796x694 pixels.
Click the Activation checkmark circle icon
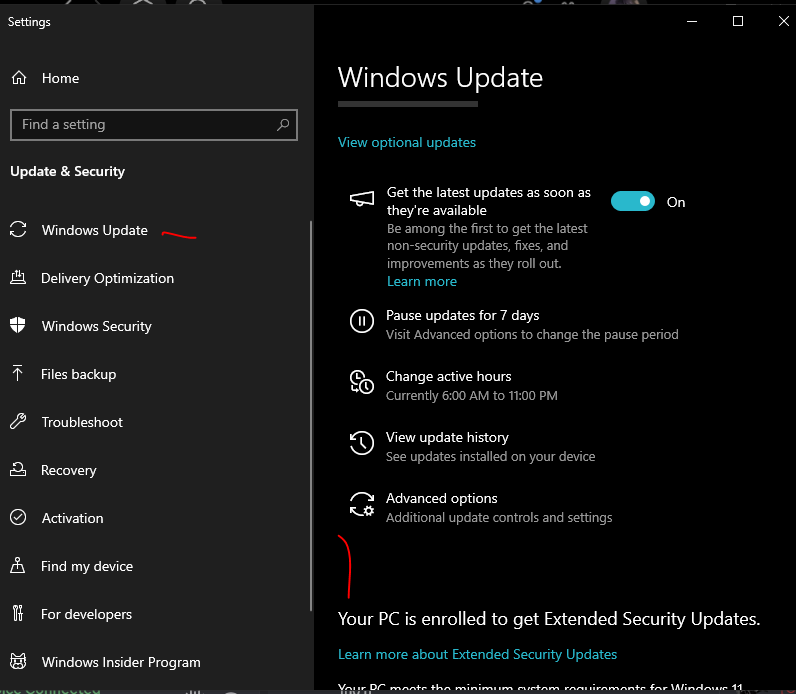click(x=18, y=517)
